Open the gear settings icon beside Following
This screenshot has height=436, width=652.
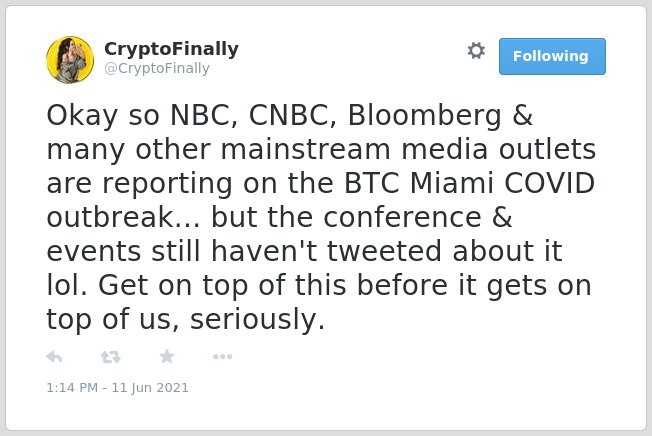(x=476, y=51)
